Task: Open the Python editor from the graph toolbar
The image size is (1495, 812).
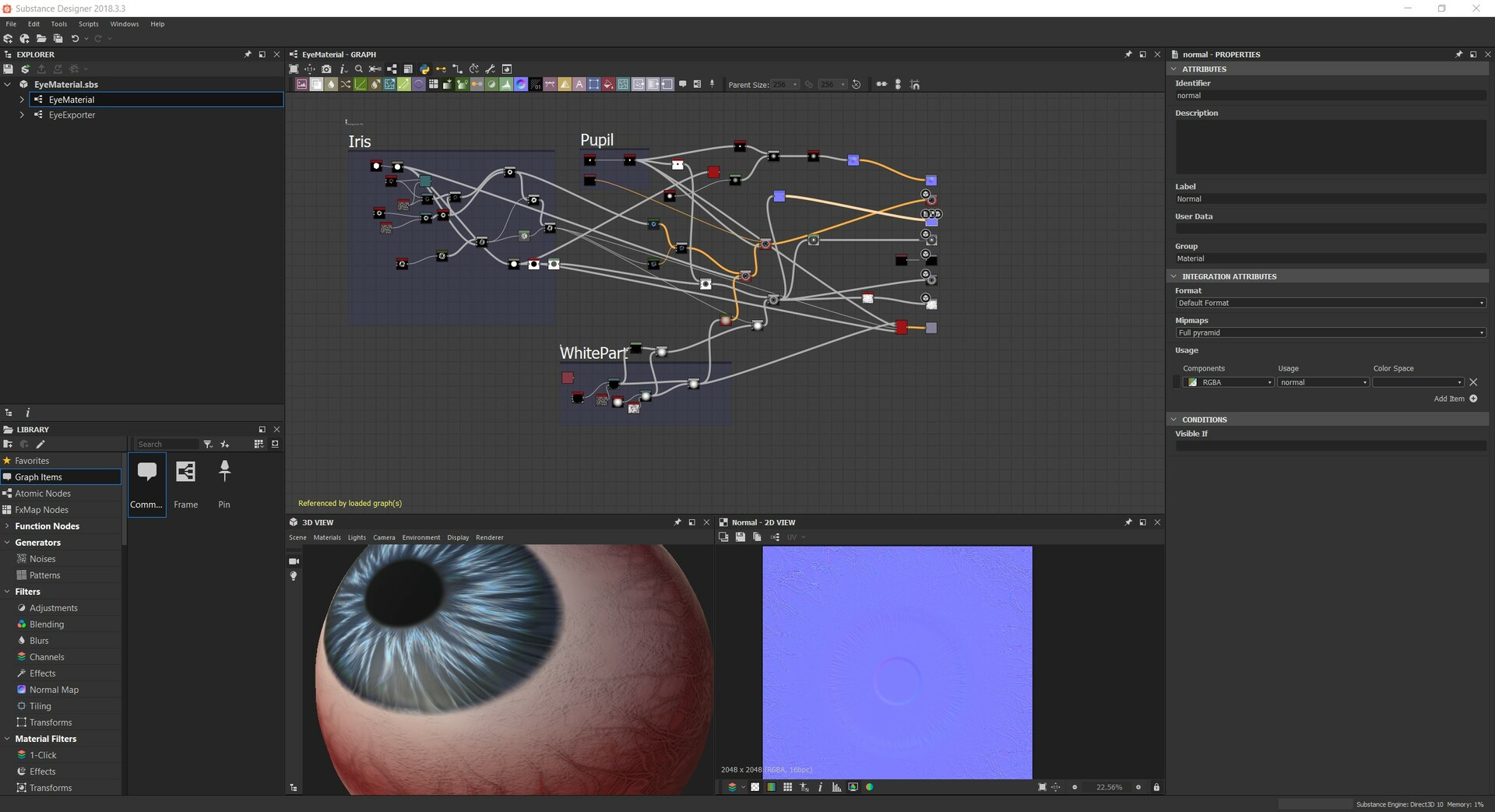Action: (424, 69)
